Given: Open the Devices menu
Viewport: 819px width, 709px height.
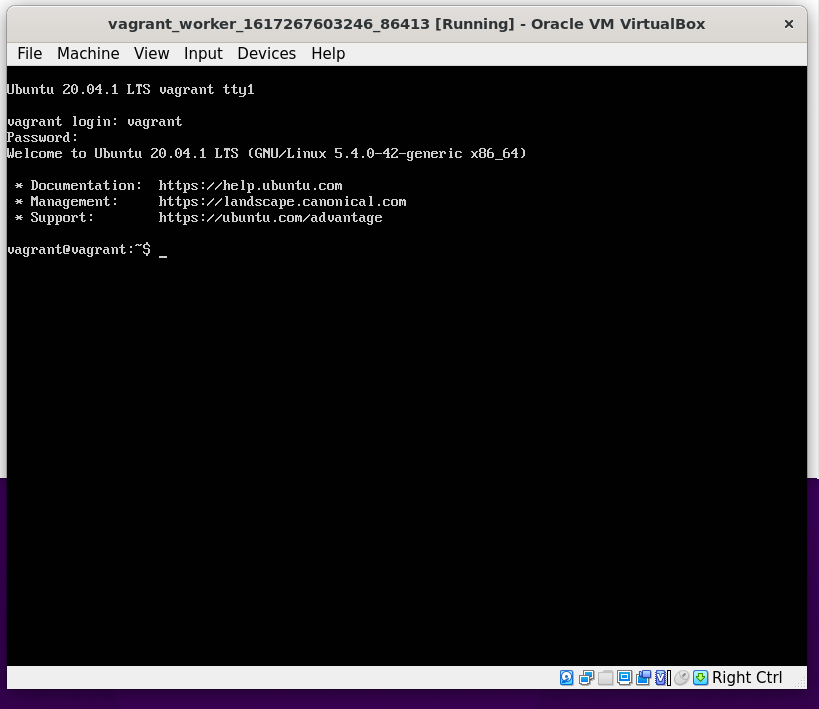Looking at the screenshot, I should (266, 53).
